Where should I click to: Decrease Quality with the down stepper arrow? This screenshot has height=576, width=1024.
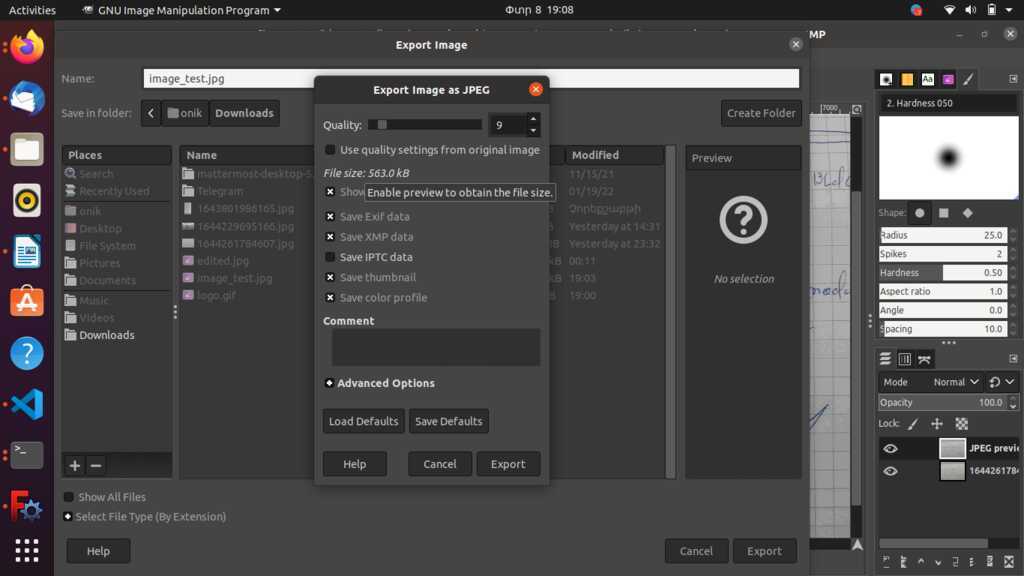[533, 131]
